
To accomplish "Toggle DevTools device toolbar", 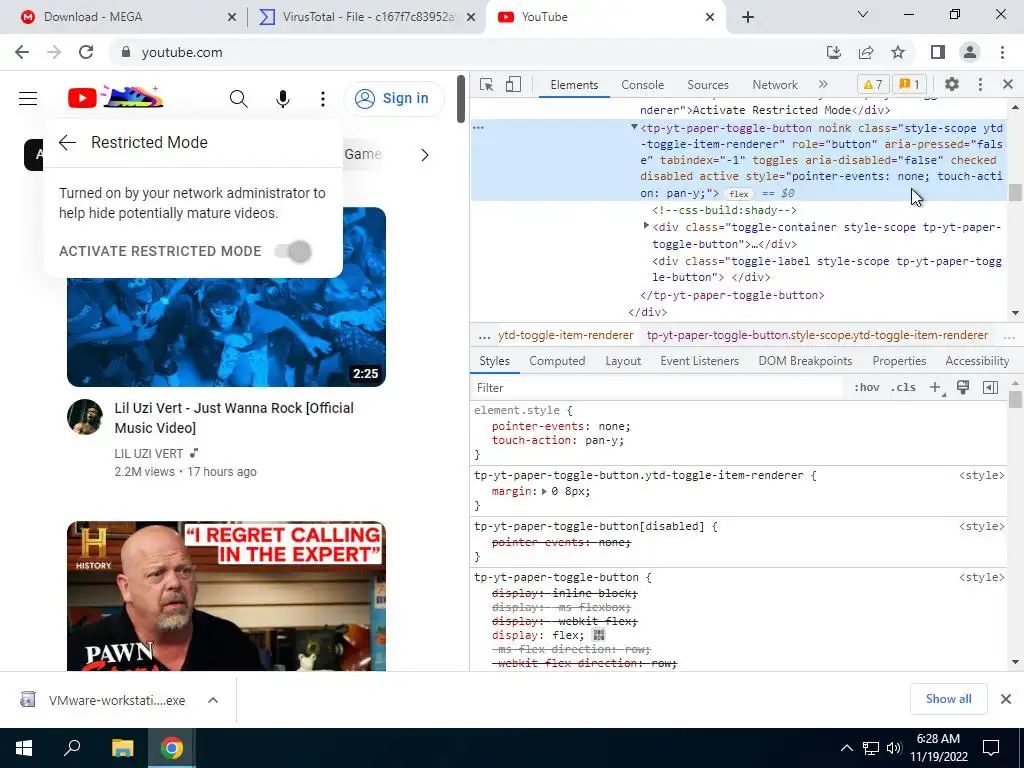I will (x=513, y=85).
